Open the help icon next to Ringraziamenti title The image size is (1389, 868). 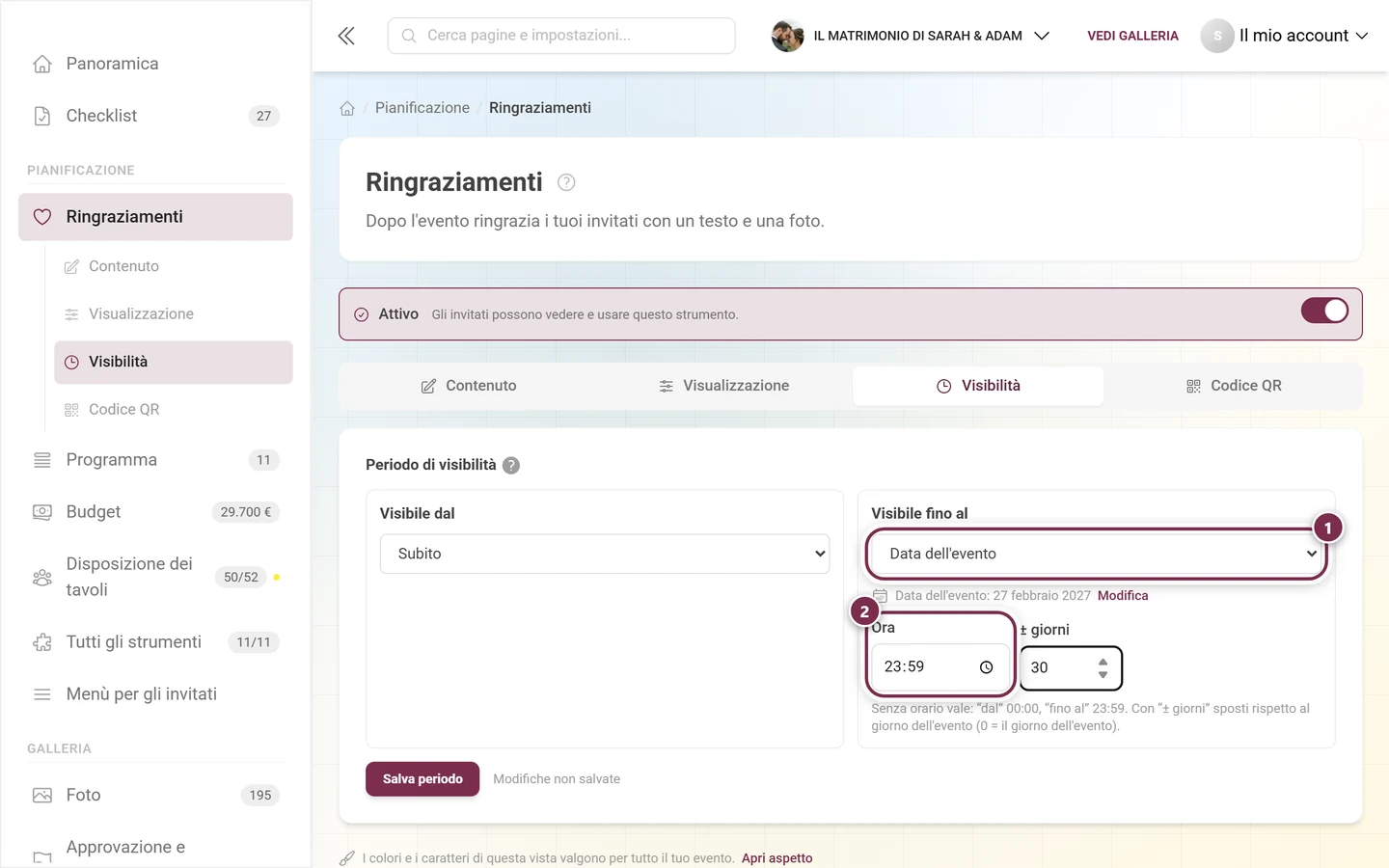(566, 182)
